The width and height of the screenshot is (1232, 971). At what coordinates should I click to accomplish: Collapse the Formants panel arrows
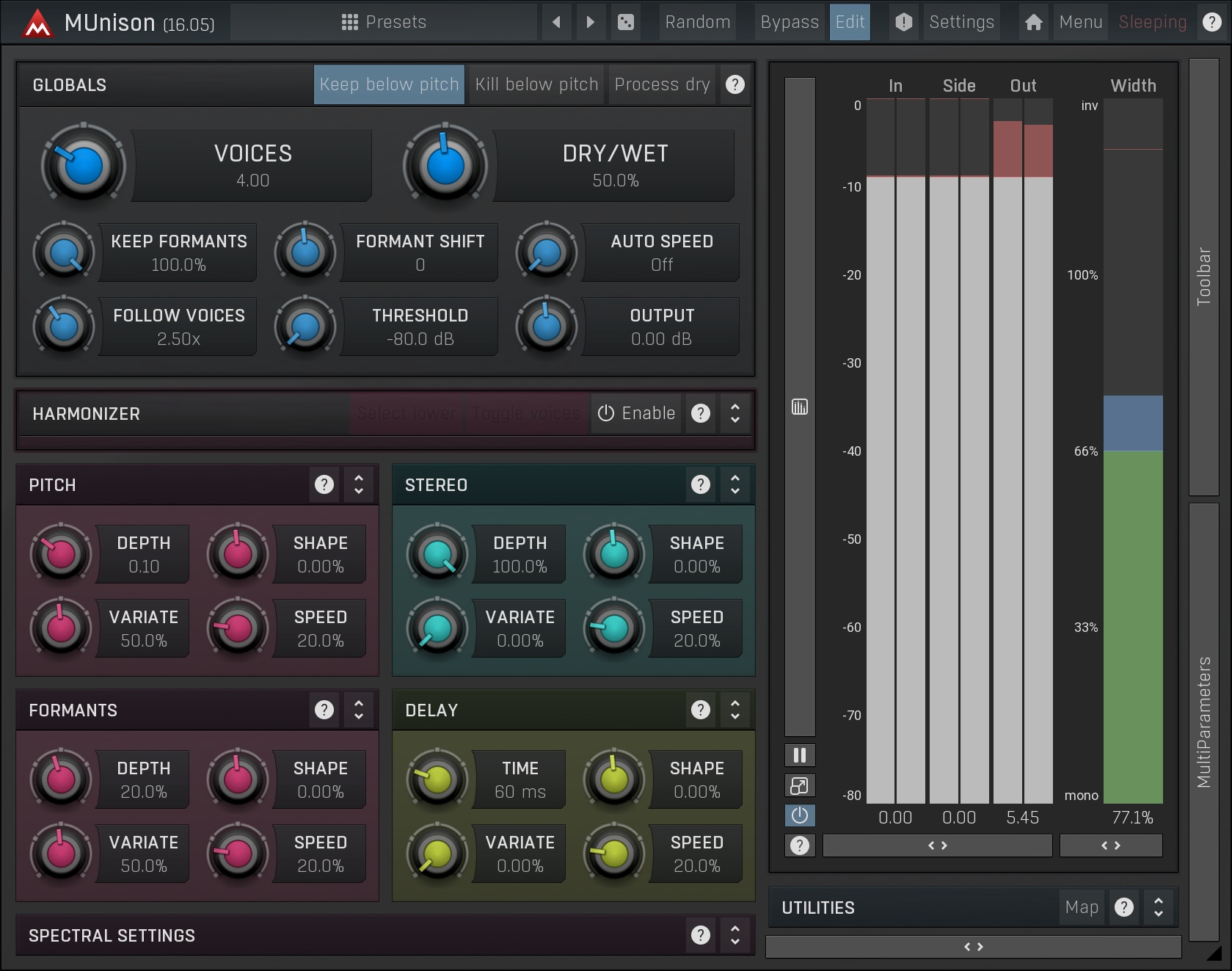point(359,710)
